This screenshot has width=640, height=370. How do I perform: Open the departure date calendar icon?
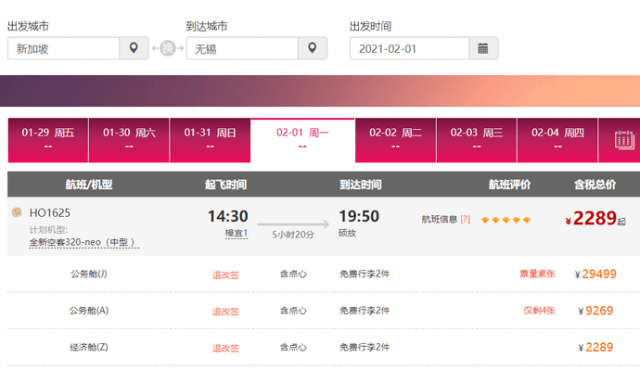point(483,48)
